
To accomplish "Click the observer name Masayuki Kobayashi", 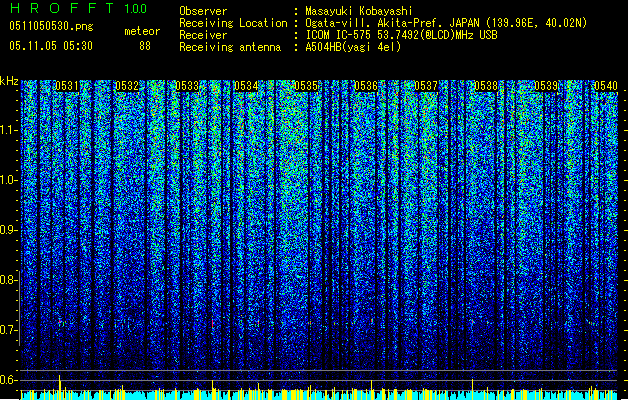I will pyautogui.click(x=359, y=11).
